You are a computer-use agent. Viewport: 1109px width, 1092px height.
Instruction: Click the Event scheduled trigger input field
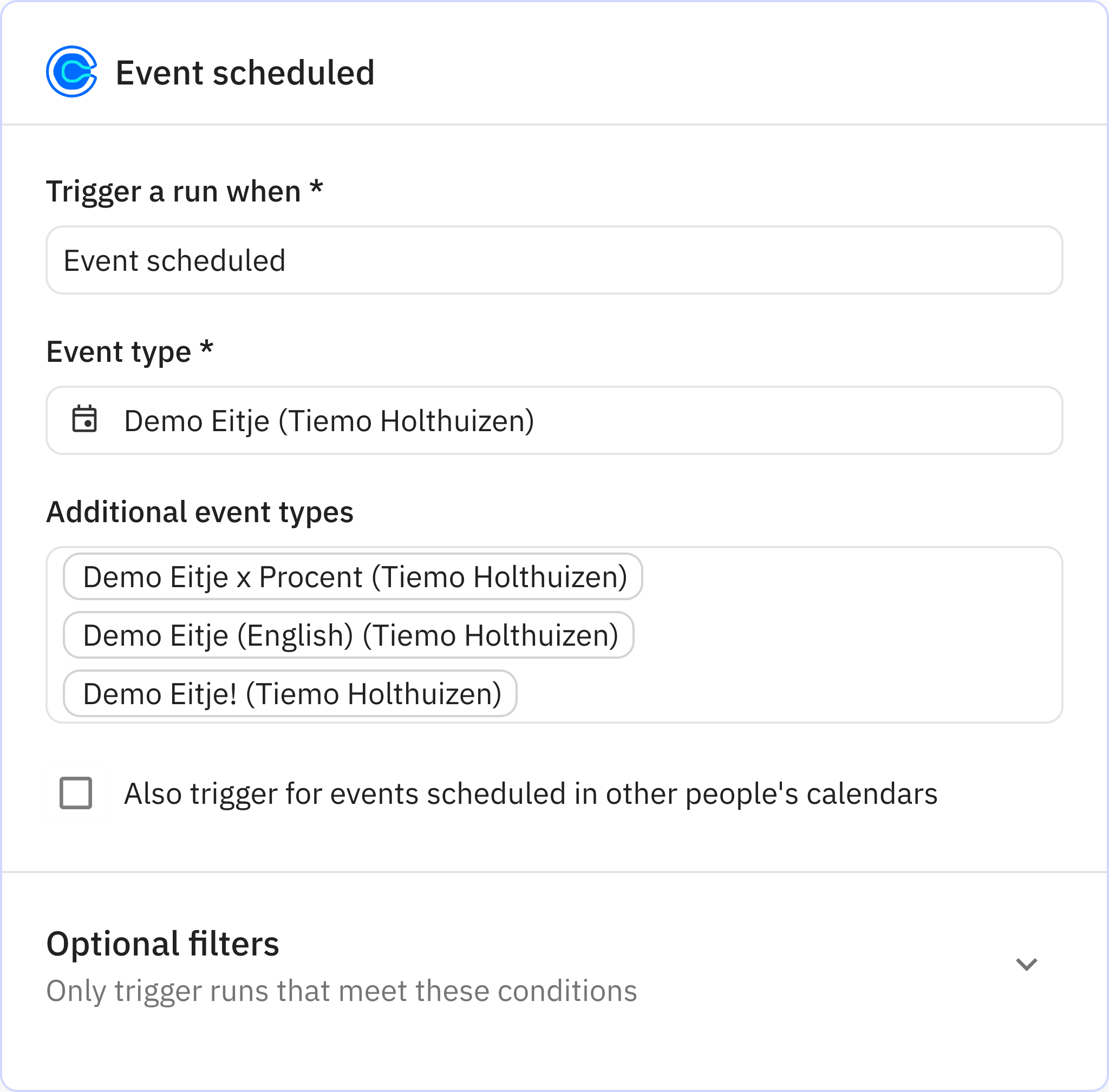tap(554, 260)
